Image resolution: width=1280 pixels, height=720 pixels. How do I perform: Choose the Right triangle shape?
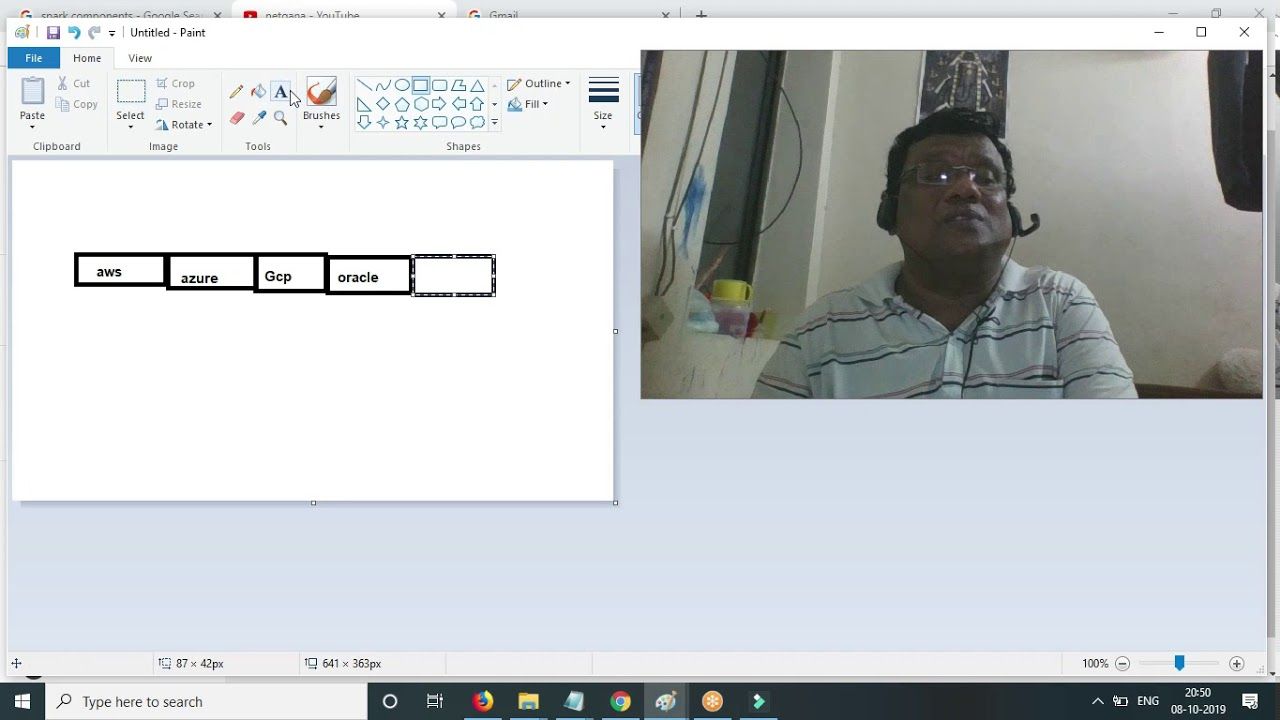(x=364, y=104)
